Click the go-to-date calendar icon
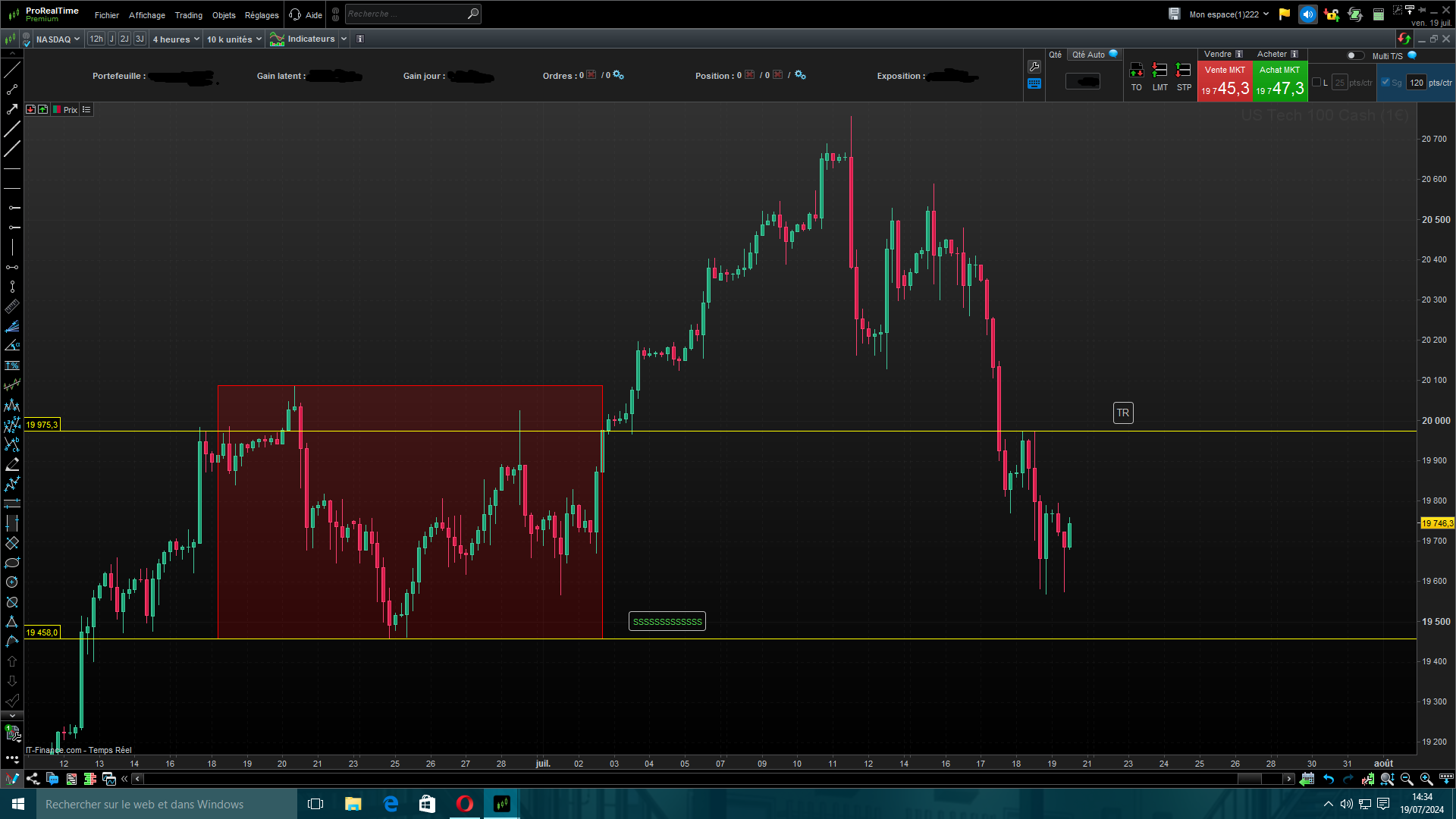Image resolution: width=1456 pixels, height=819 pixels. click(1307, 779)
